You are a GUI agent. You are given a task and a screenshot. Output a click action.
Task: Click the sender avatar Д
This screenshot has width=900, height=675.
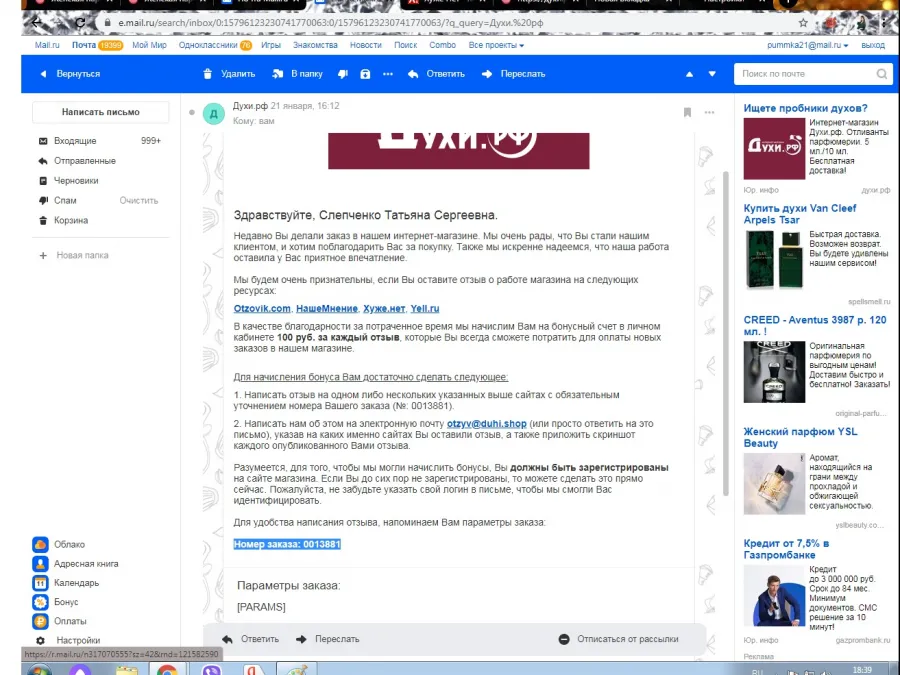coord(214,114)
